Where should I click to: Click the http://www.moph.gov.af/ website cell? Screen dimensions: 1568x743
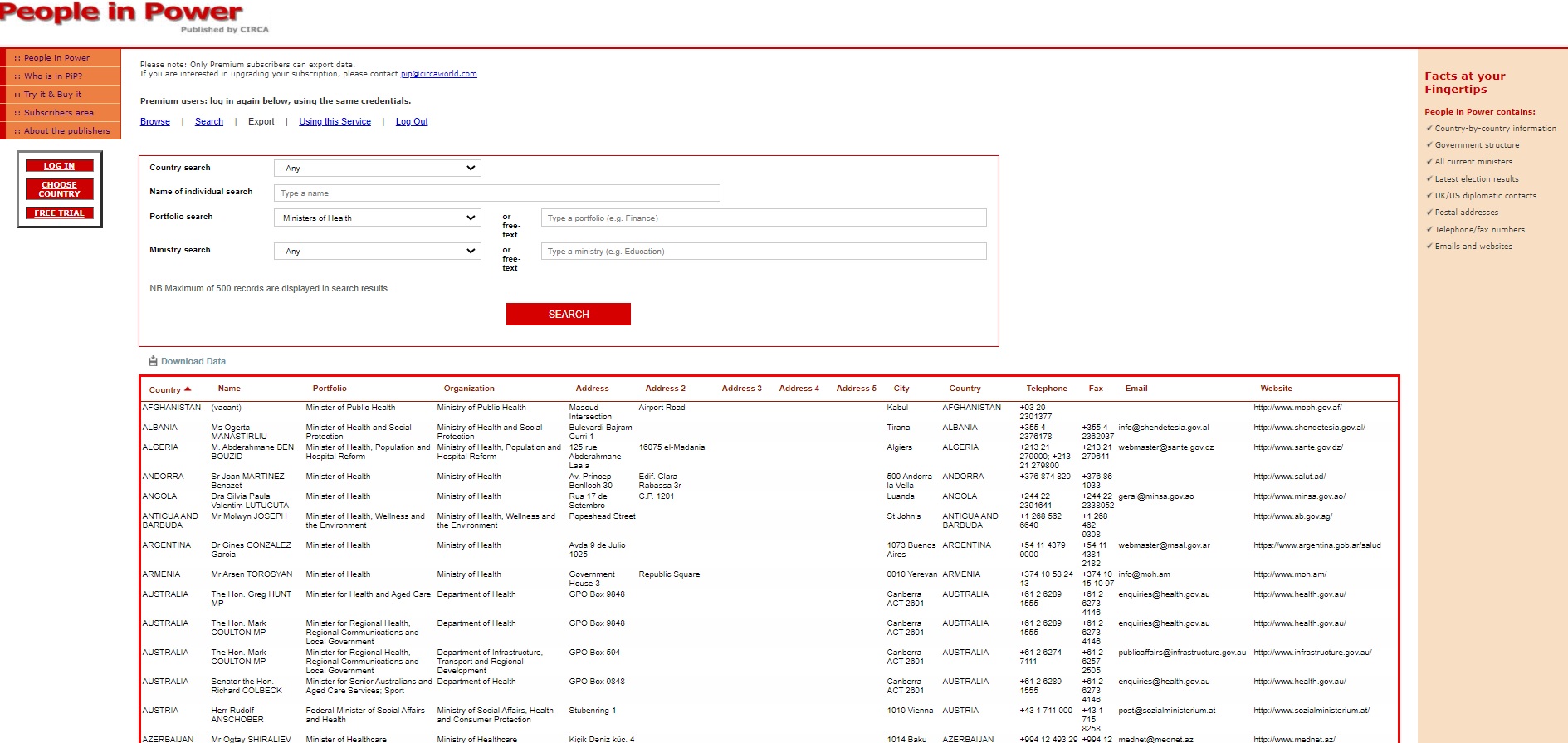(x=1297, y=408)
